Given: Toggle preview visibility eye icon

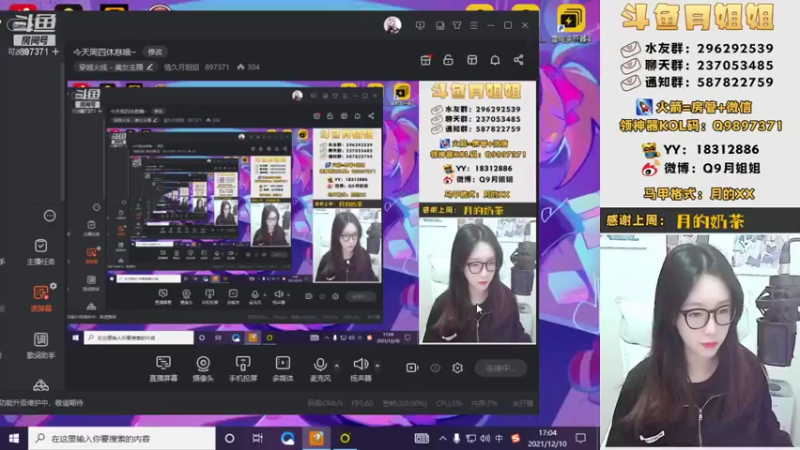Looking at the screenshot, I should coord(435,367).
